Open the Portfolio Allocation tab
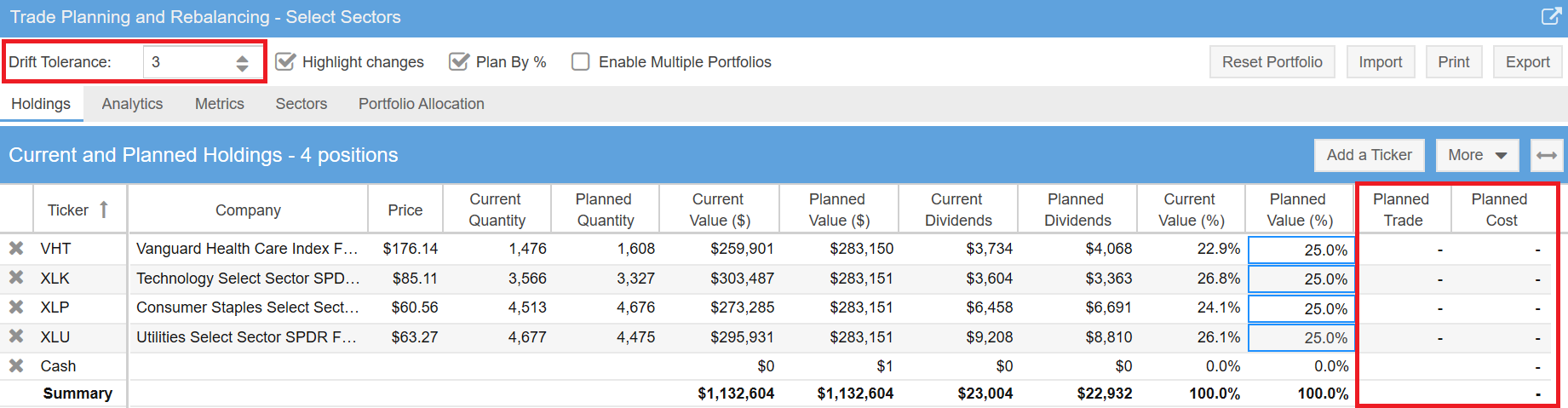This screenshot has width=1568, height=408. [x=421, y=104]
